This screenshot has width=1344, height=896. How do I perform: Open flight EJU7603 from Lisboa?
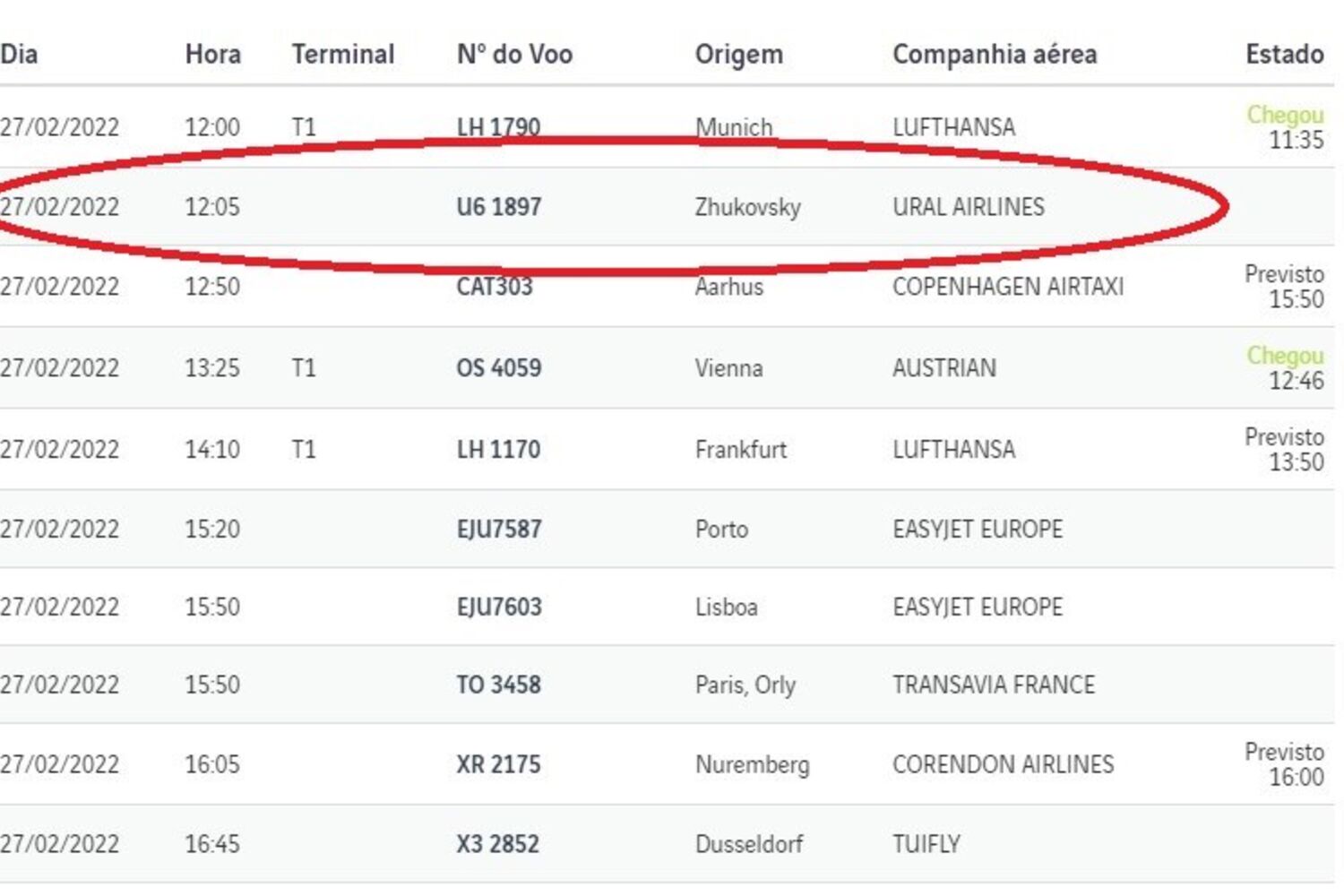point(499,607)
